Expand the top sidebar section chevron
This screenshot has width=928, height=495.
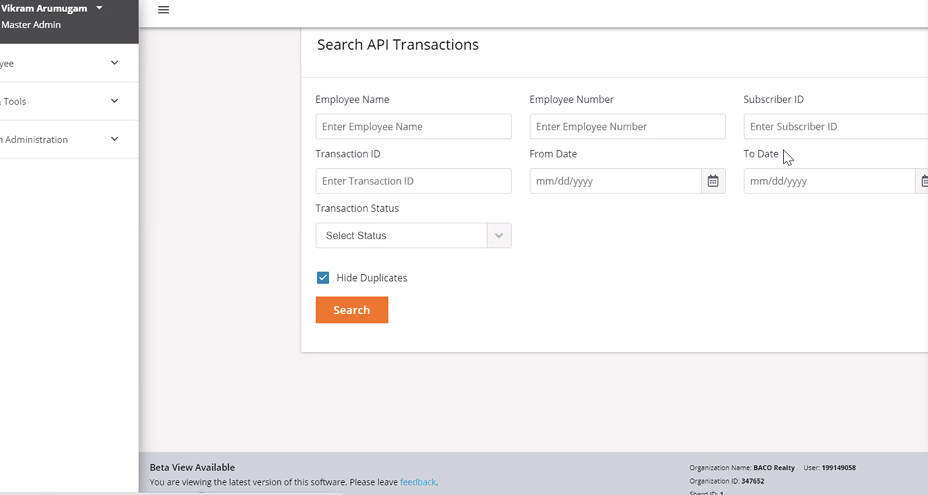click(x=114, y=63)
